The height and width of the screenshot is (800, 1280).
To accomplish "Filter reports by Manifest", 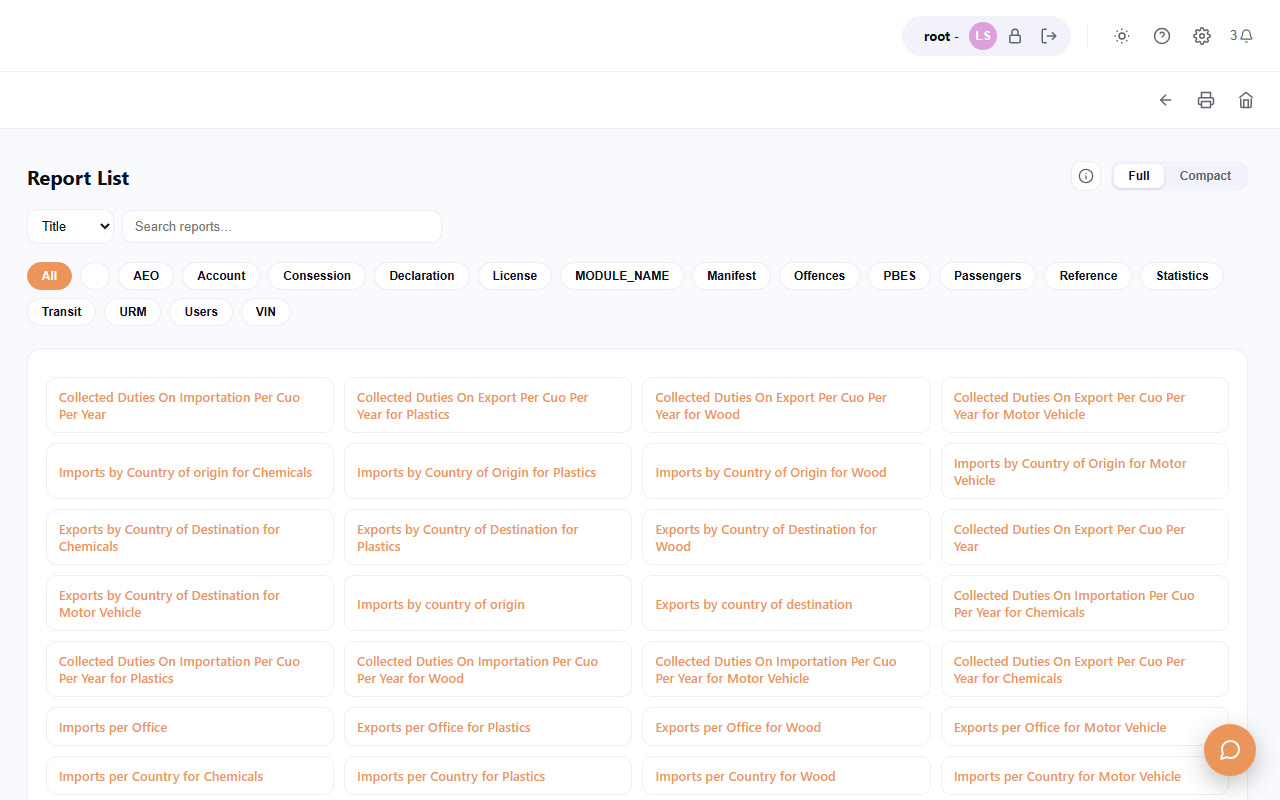I will coord(732,276).
